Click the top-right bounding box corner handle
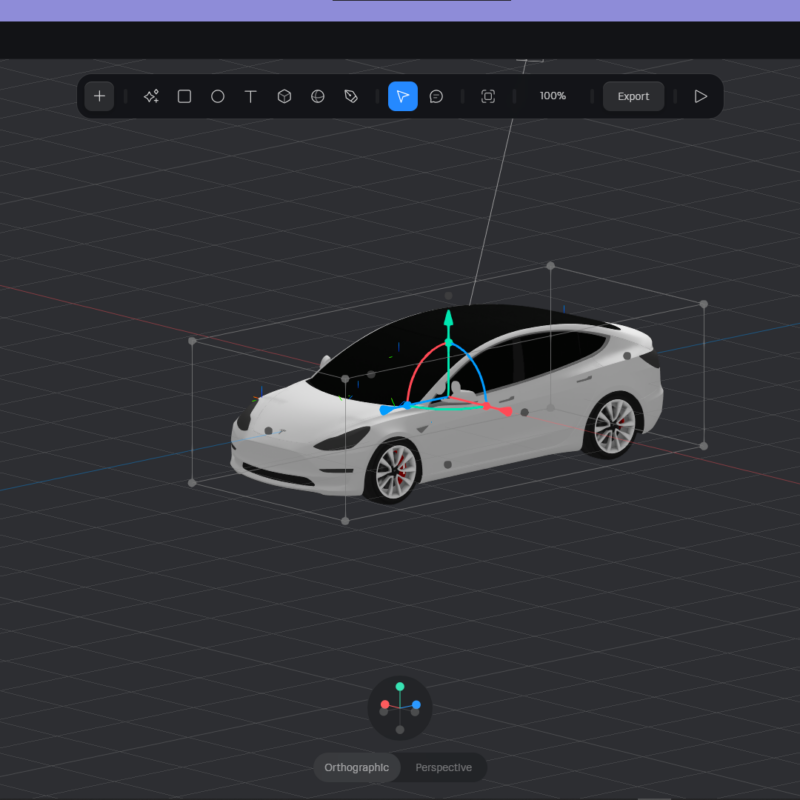 click(704, 304)
